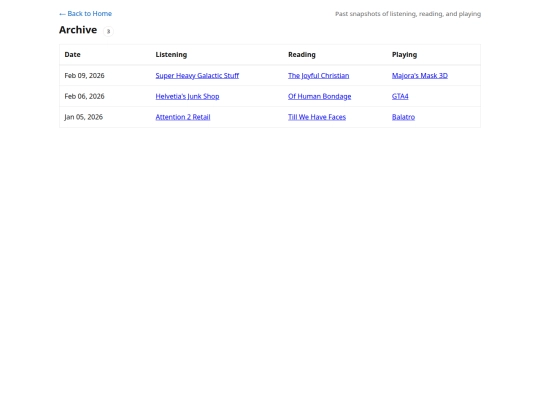The height and width of the screenshot is (405, 540).
Task: Click the archive count badge showing 3
Action: (108, 31)
